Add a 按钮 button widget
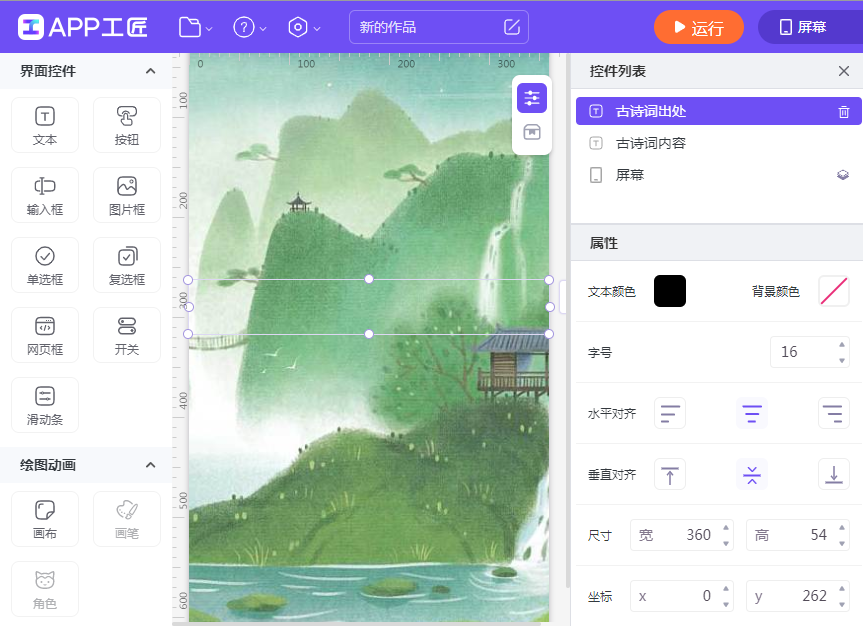 pos(127,125)
